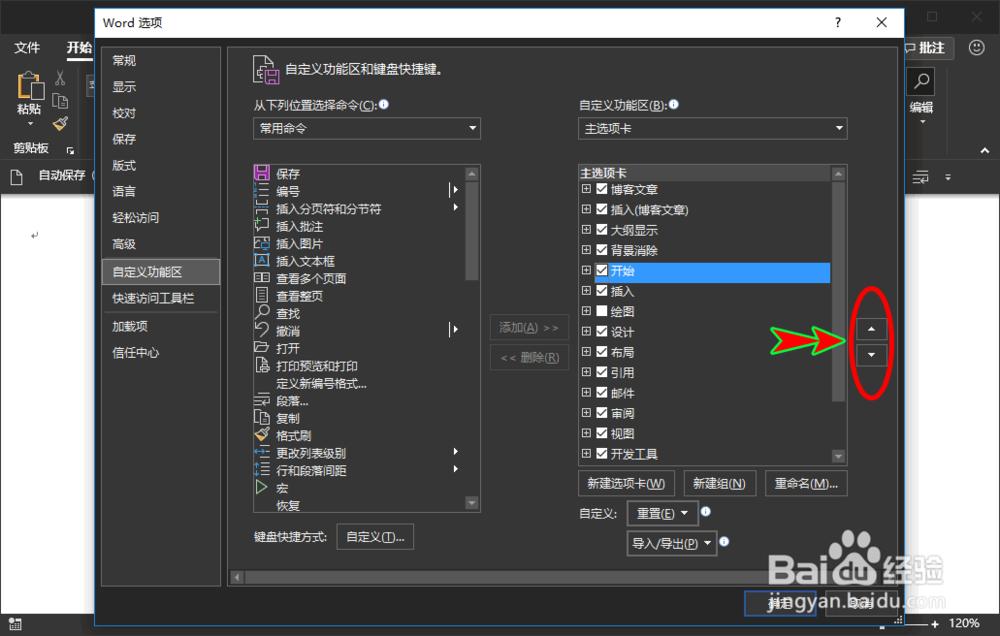The image size is (1000, 636).
Task: Click the help question mark in the dialog titlebar
Action: pyautogui.click(x=837, y=22)
